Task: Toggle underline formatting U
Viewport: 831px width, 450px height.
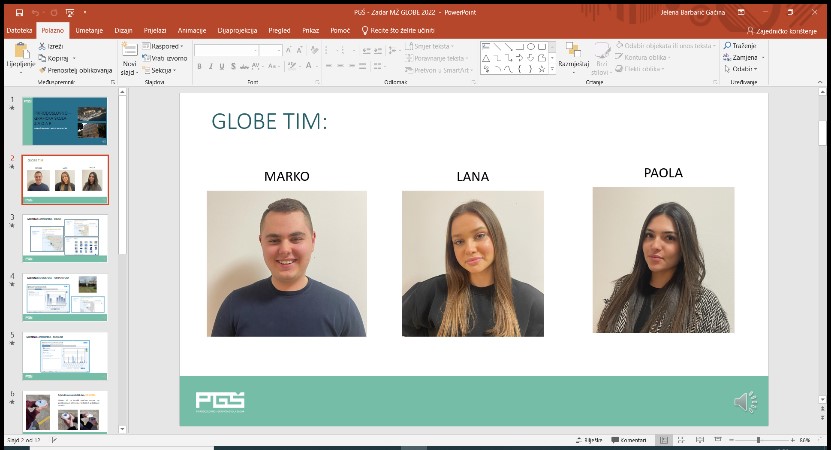Action: [222, 66]
